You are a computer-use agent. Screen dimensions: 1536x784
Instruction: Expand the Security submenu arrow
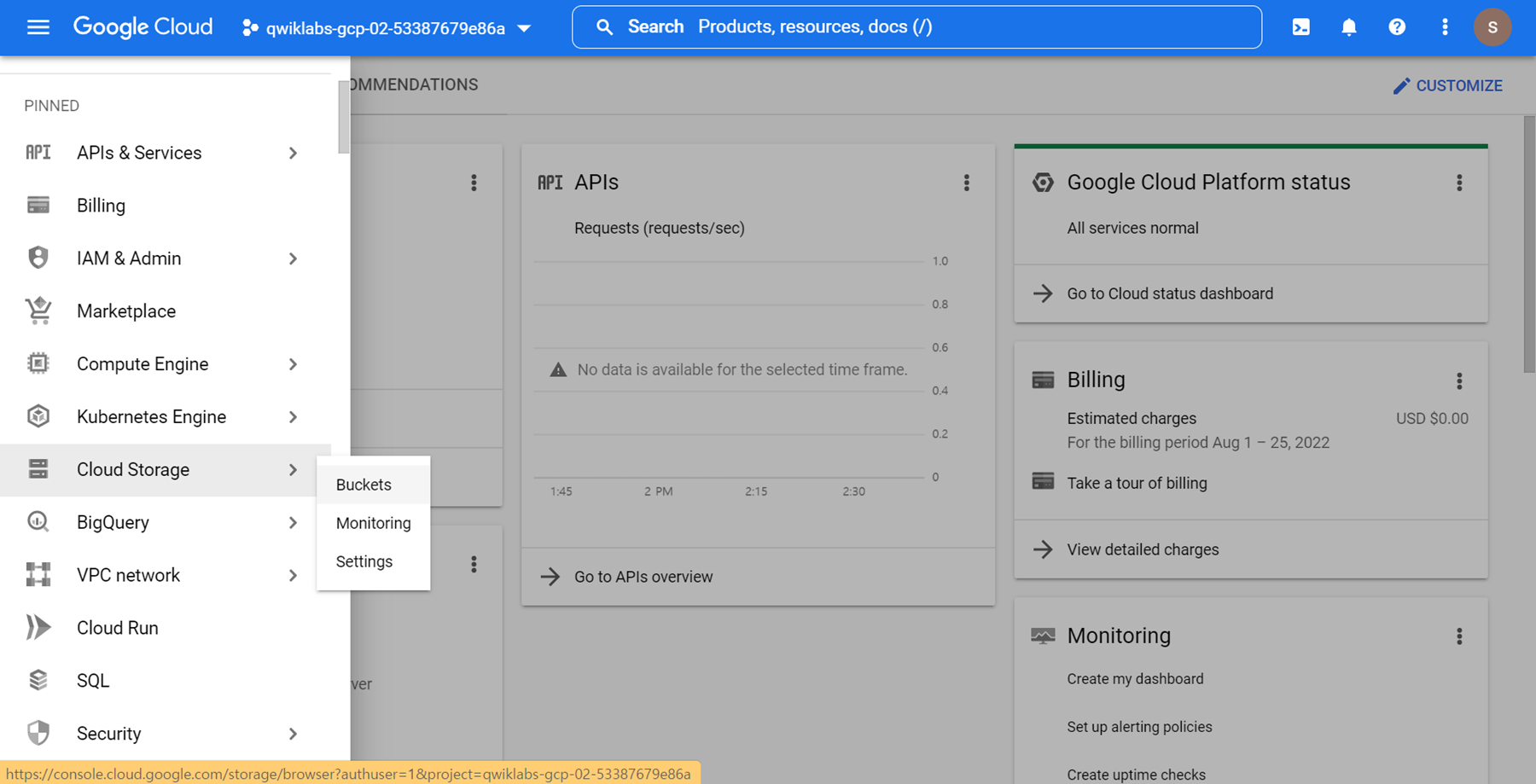(x=293, y=734)
